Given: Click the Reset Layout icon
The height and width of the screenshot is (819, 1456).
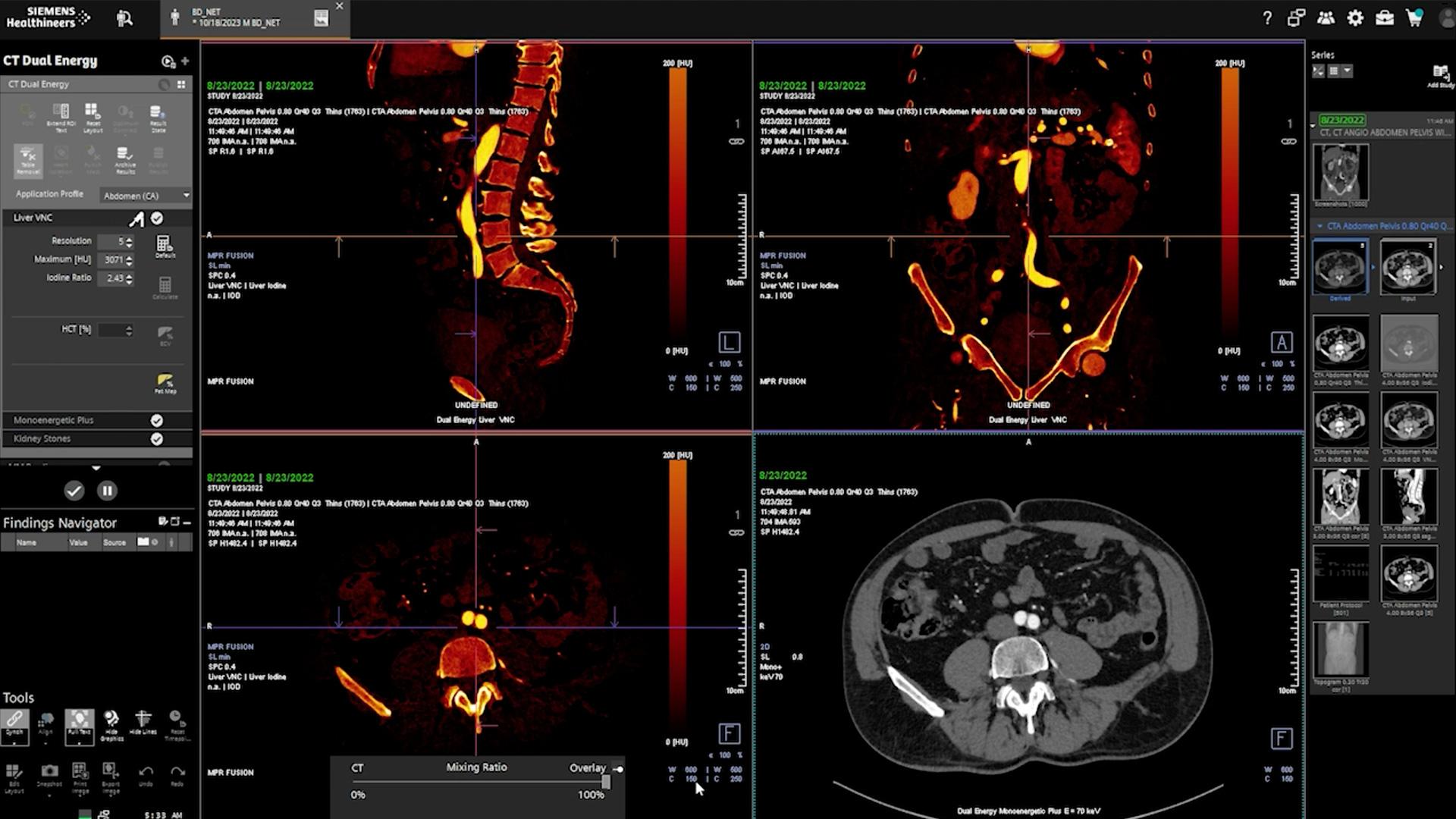Looking at the screenshot, I should (x=93, y=114).
